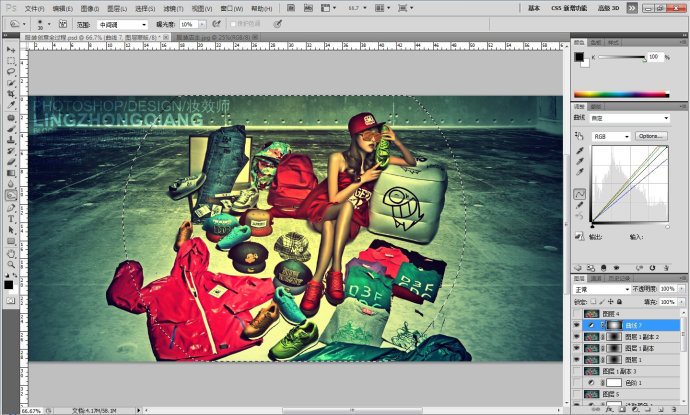Click the layer style fx icon
Screen dimensions: 690x415
tap(609, 410)
